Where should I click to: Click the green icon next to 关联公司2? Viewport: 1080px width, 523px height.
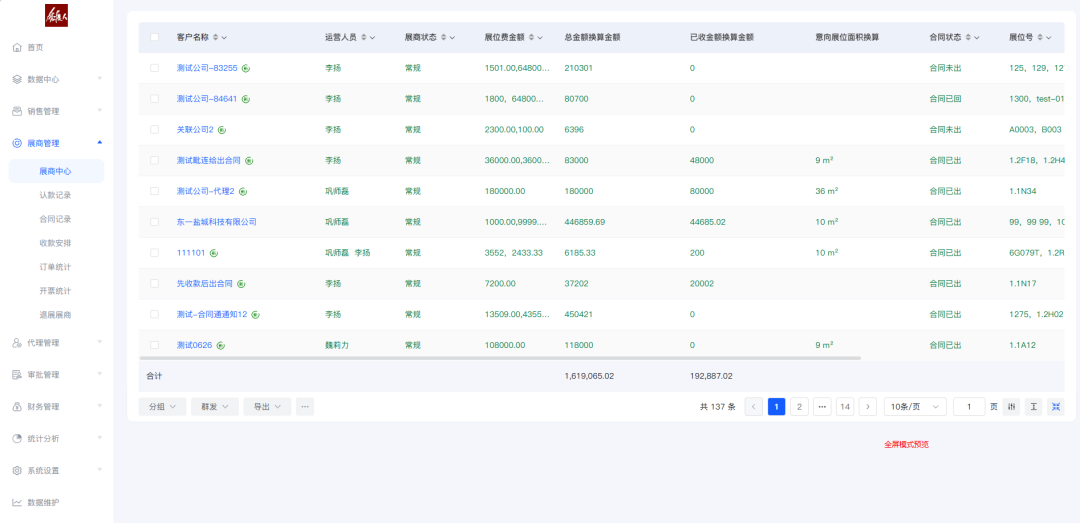tap(222, 130)
